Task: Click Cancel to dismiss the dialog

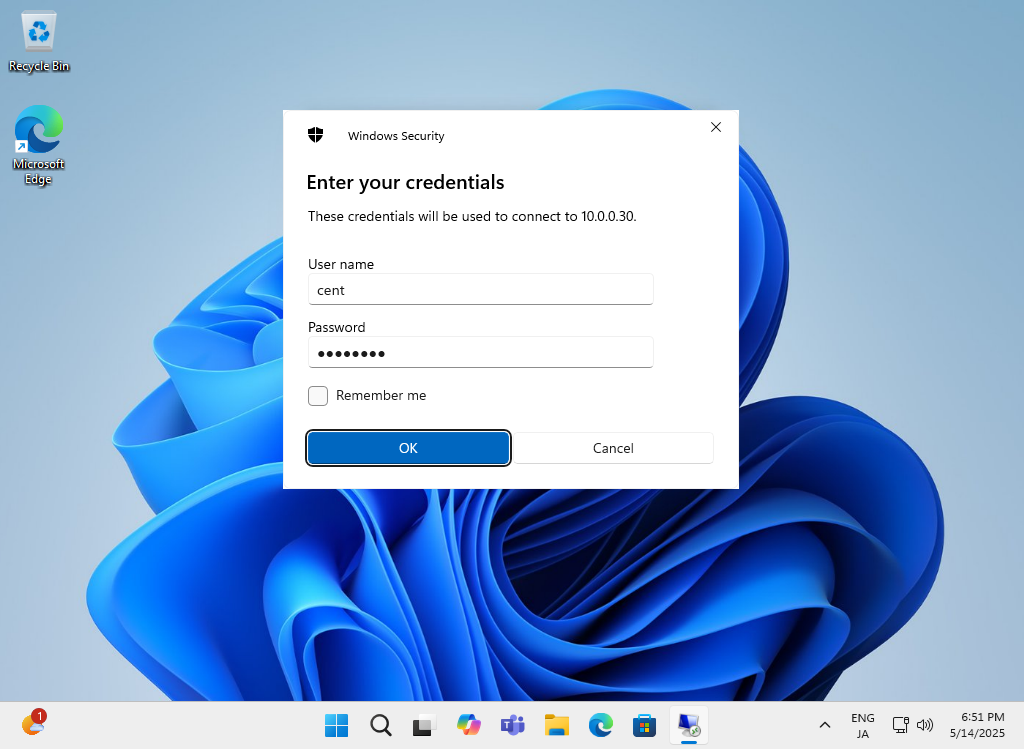Action: pos(613,448)
